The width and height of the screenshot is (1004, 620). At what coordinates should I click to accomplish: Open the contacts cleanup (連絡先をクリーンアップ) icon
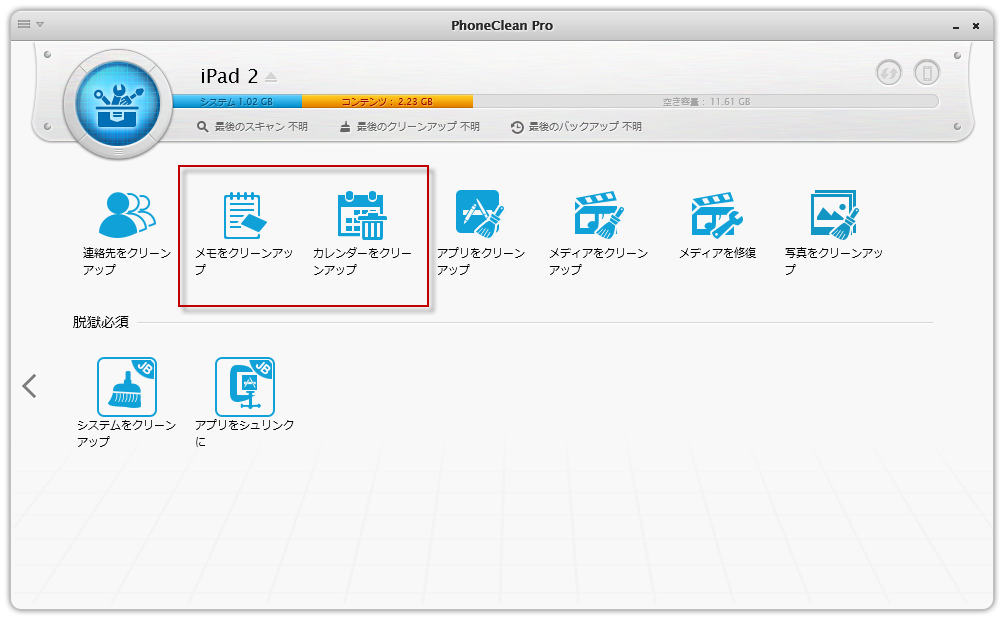click(127, 215)
